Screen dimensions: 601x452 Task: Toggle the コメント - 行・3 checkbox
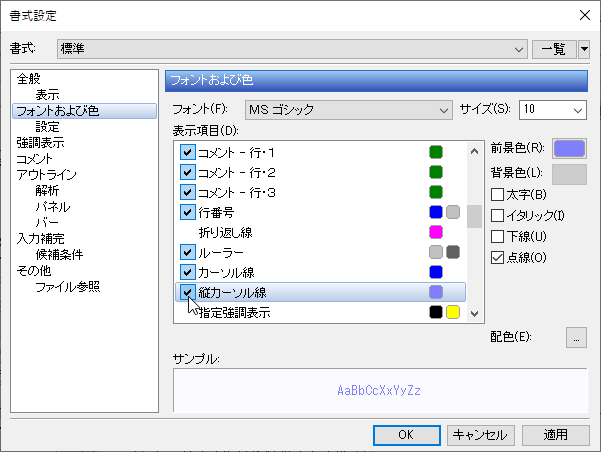tap(187, 192)
